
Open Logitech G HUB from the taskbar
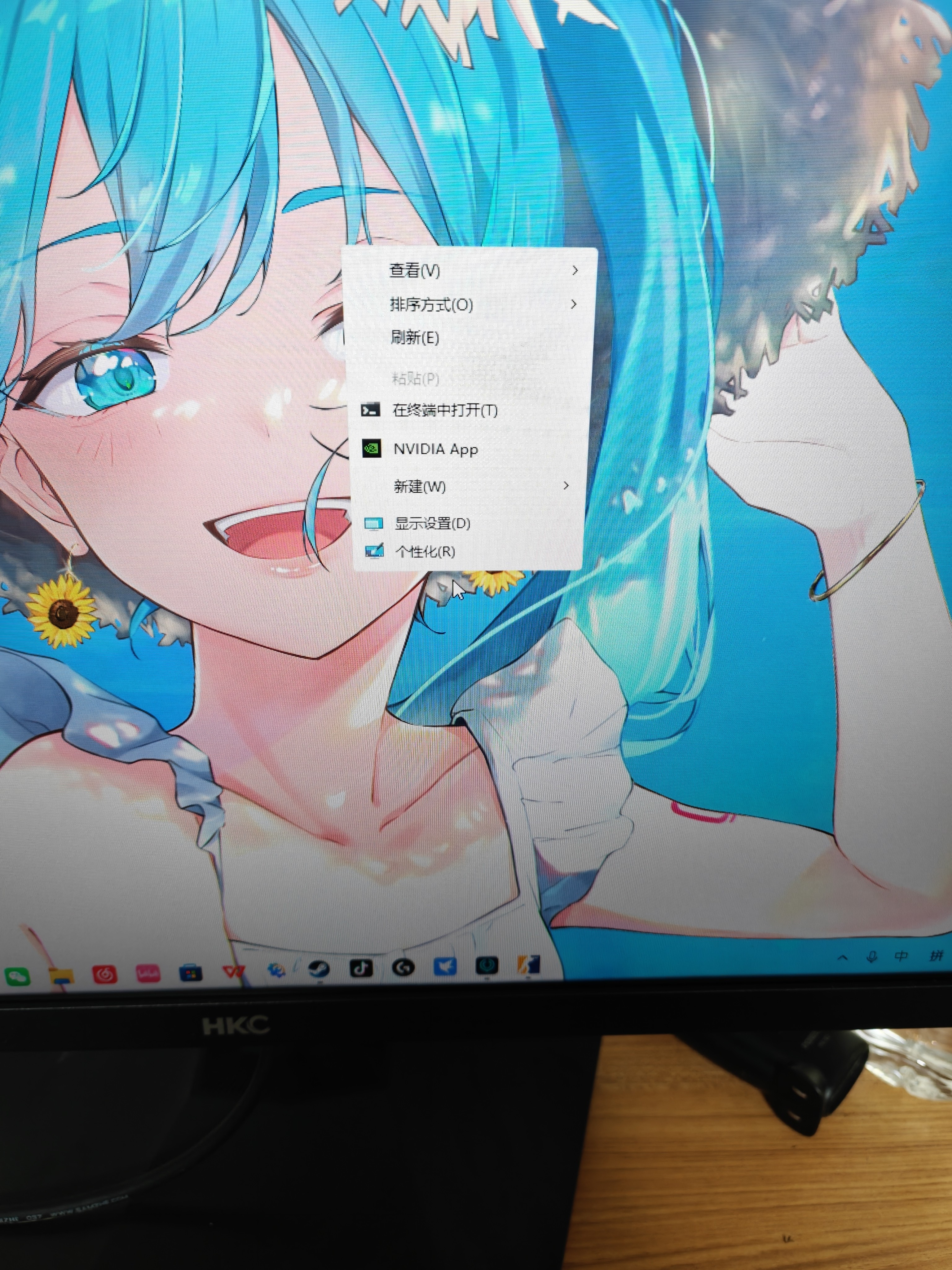403,968
